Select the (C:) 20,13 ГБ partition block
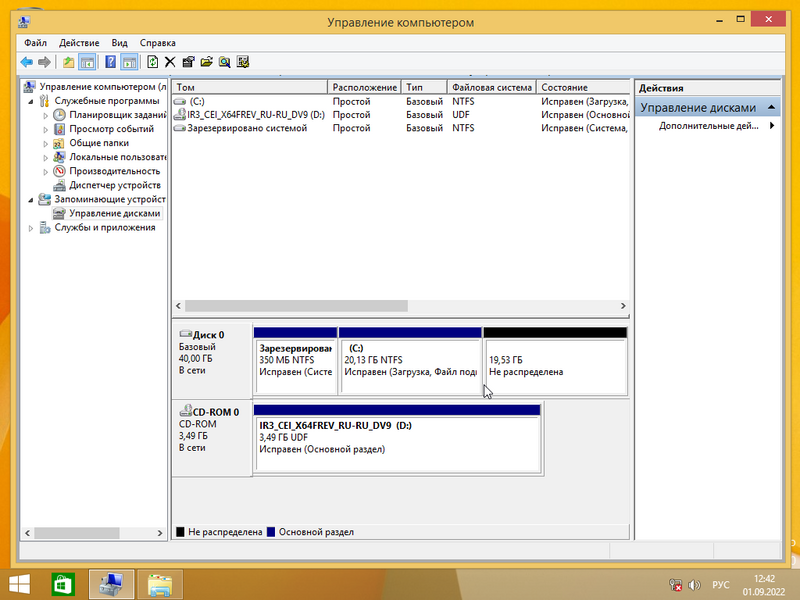Viewport: 800px width, 600px height. [x=410, y=361]
